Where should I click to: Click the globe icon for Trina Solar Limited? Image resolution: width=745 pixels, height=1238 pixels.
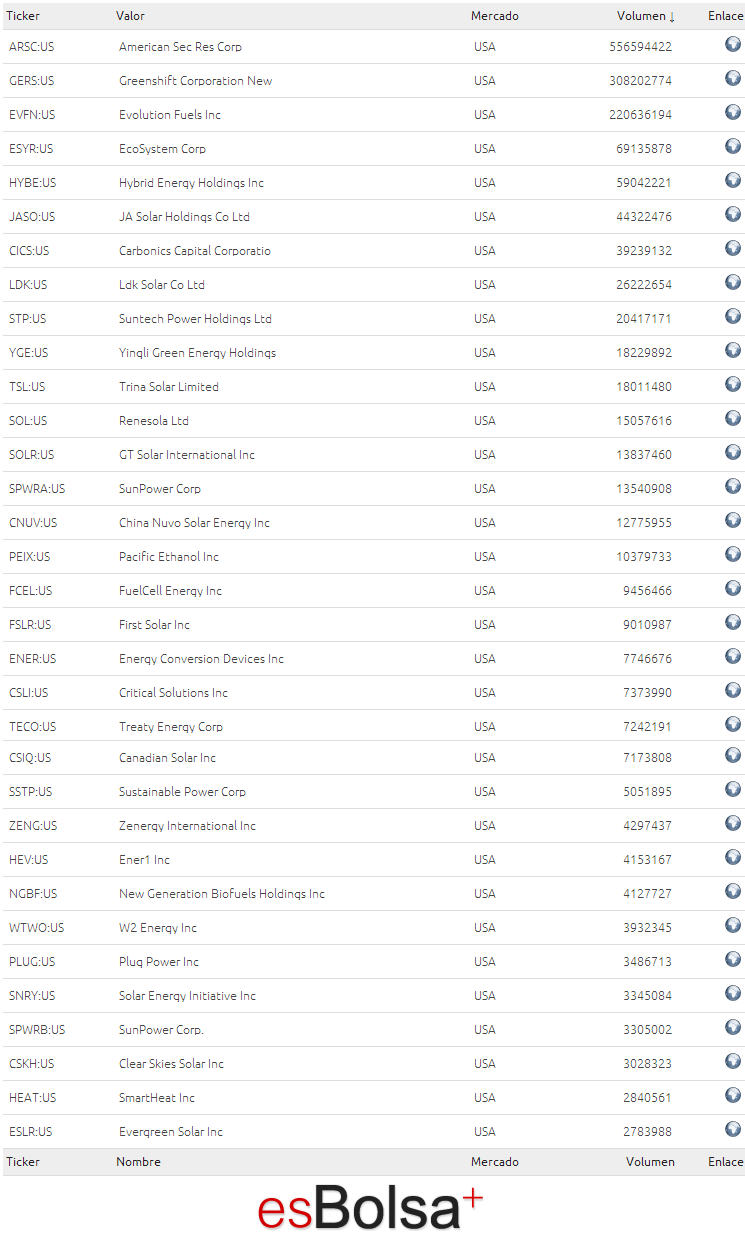(x=733, y=384)
